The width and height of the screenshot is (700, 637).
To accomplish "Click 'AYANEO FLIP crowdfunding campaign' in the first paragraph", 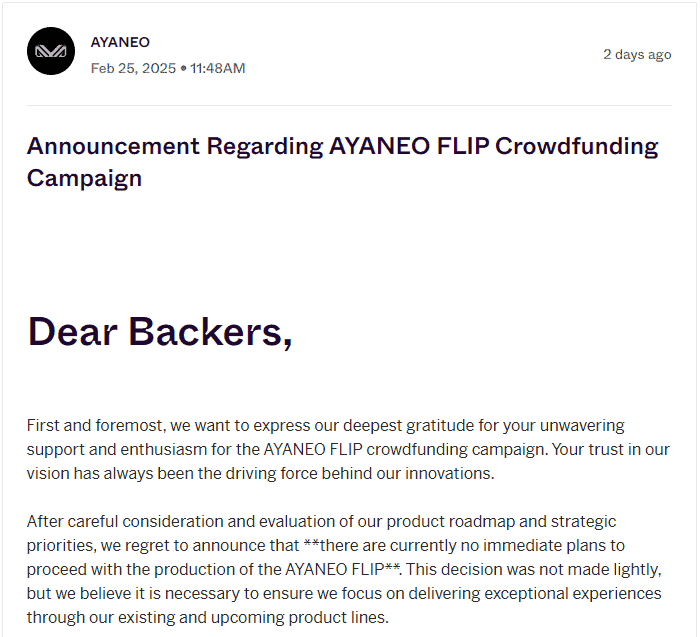I will tap(405, 450).
